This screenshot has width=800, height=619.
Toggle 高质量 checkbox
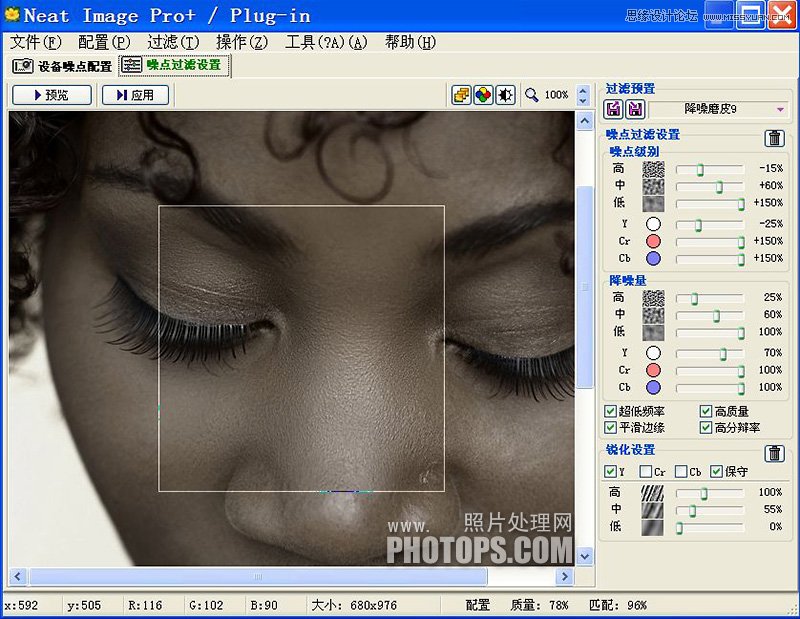[x=706, y=411]
